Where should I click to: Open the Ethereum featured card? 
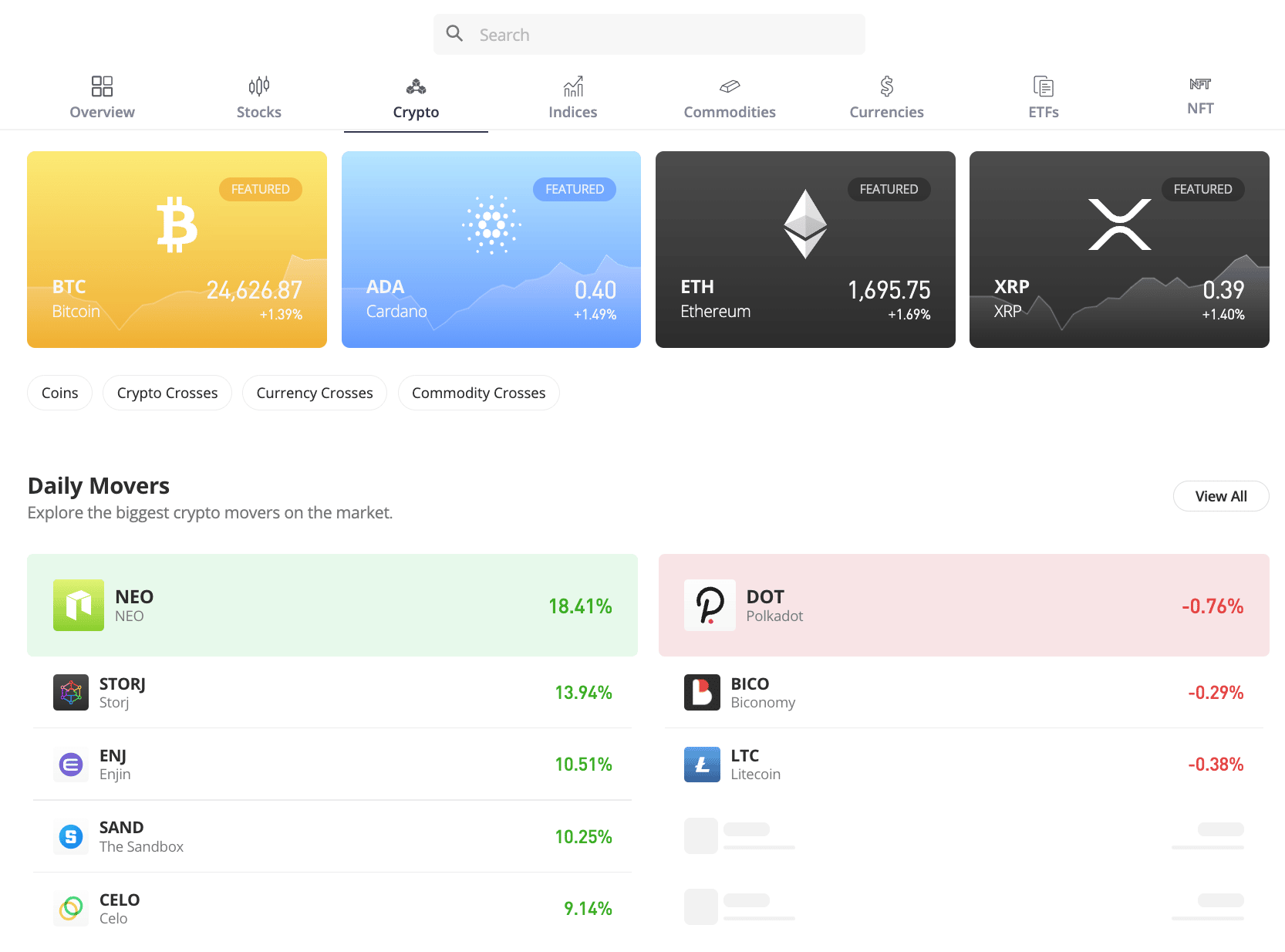(805, 249)
